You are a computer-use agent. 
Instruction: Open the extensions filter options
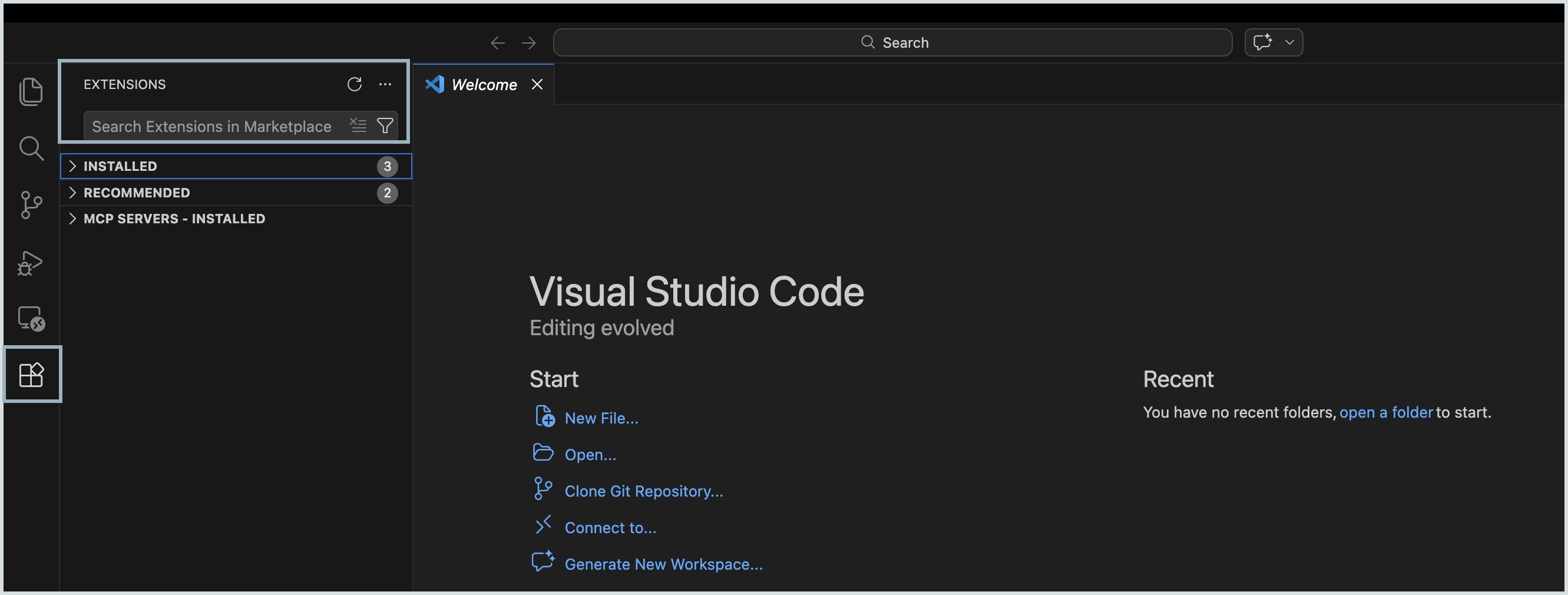click(385, 125)
